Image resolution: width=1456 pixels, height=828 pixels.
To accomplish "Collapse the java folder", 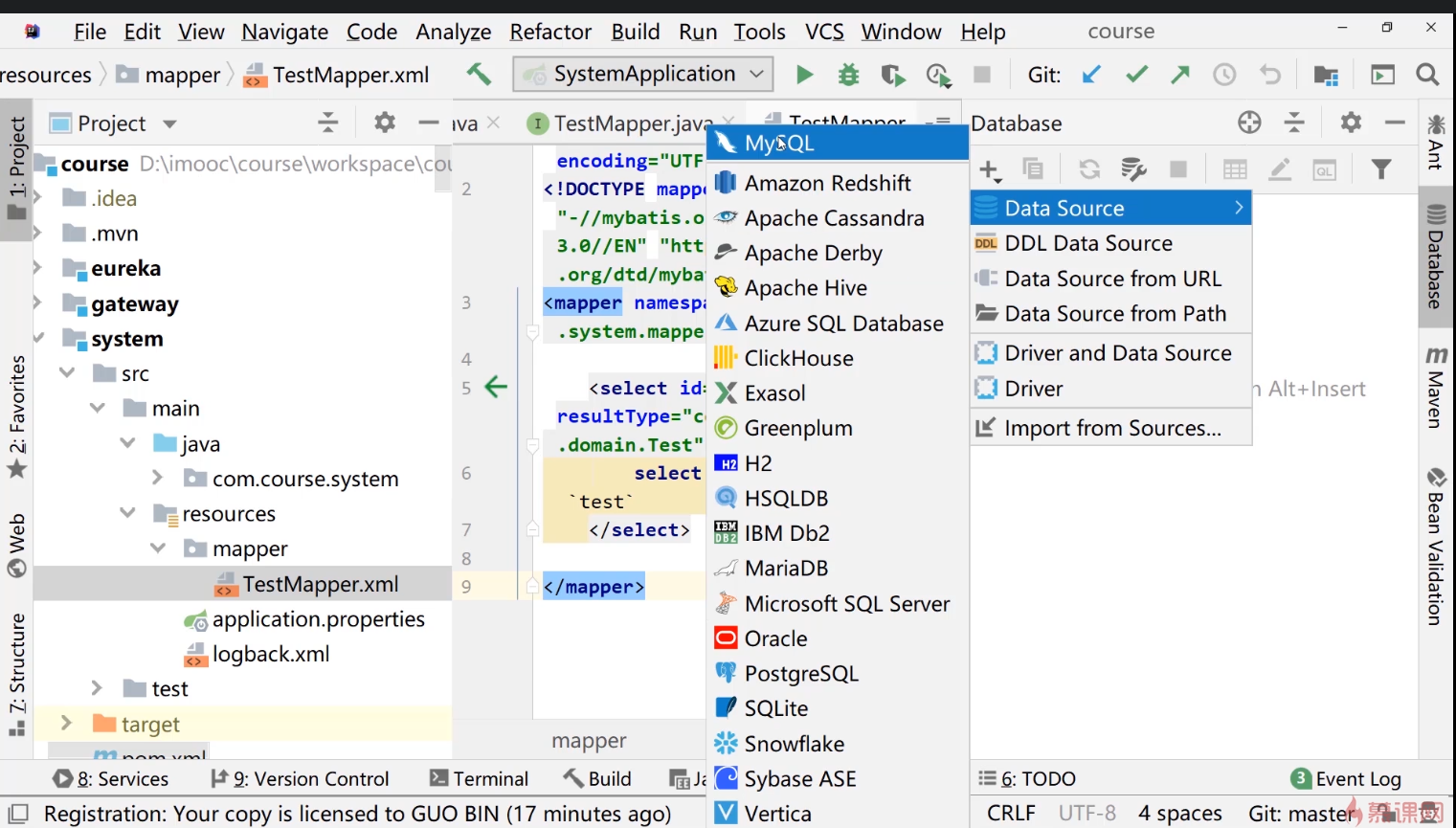I will (128, 442).
